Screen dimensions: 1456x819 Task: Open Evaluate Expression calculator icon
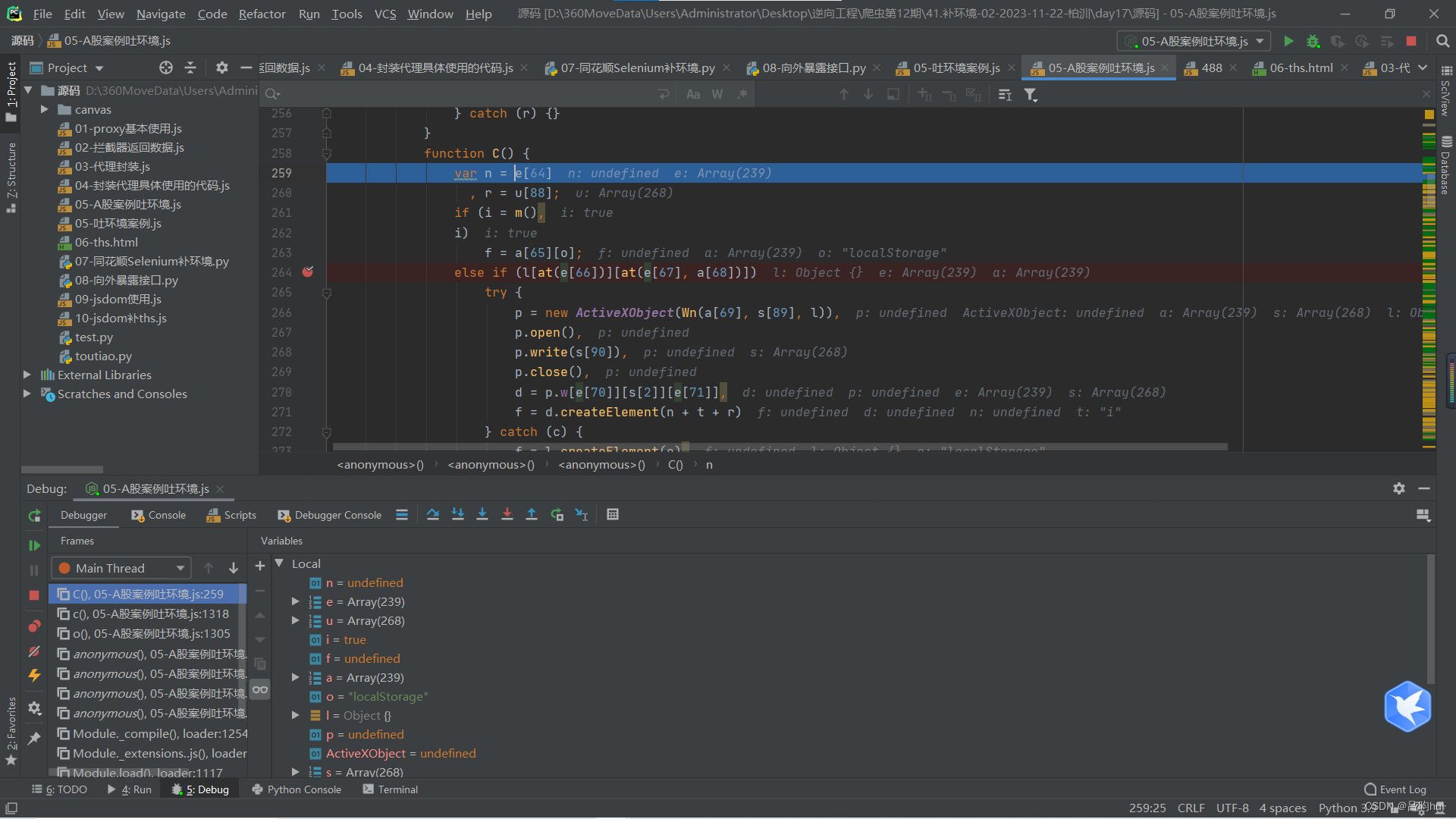point(613,515)
